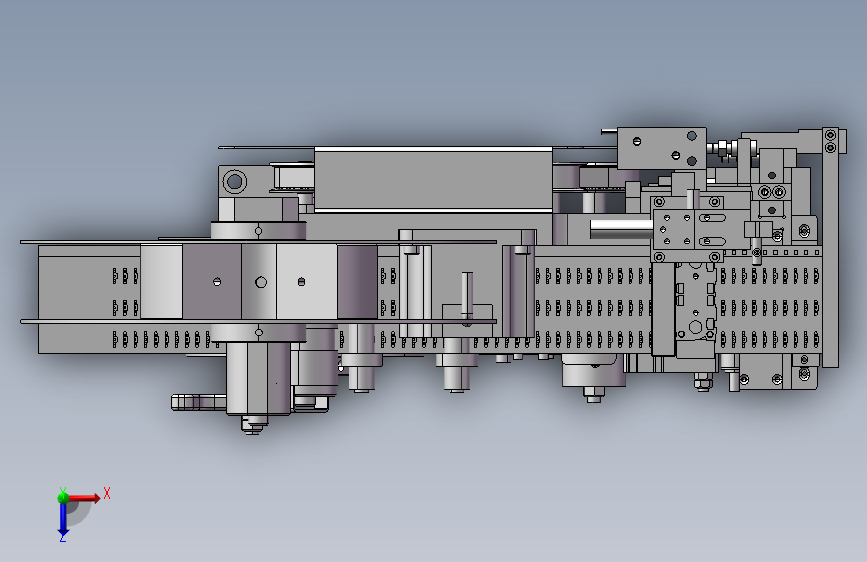867x562 pixels.
Task: Click the blue Z axis arrow of triad
Action: pos(62,519)
